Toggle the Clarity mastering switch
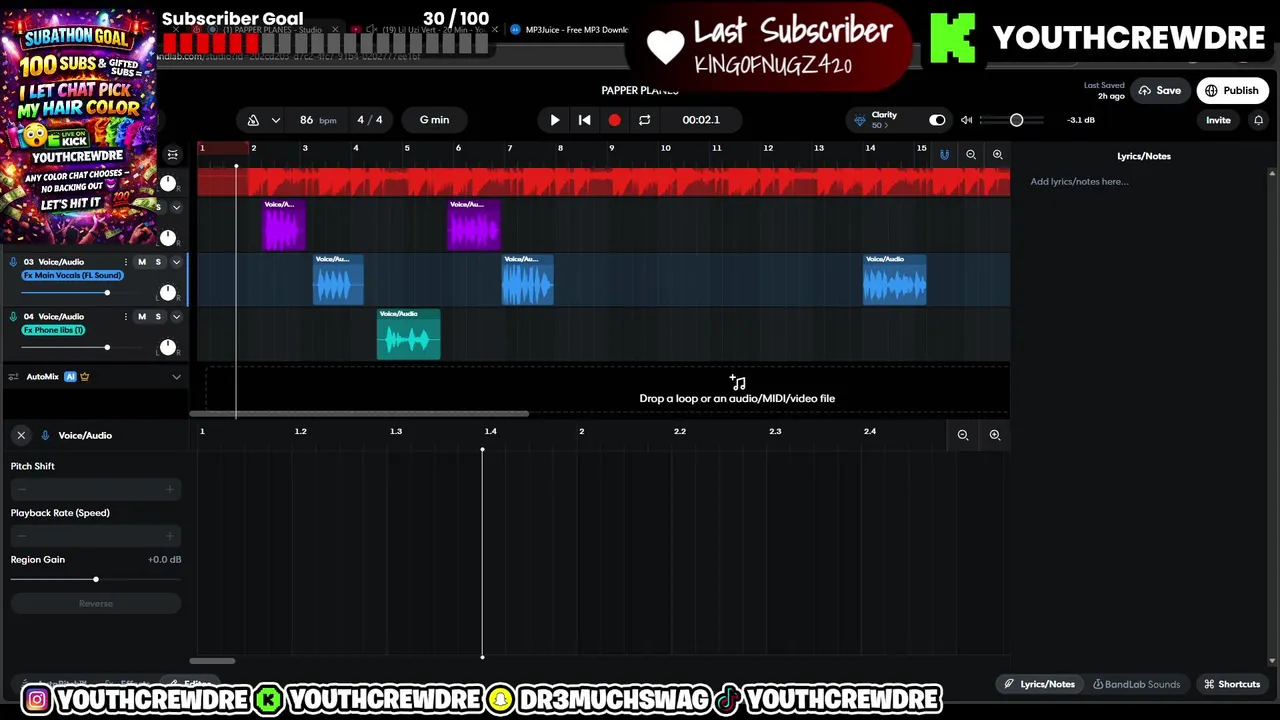The image size is (1280, 720). (x=937, y=120)
